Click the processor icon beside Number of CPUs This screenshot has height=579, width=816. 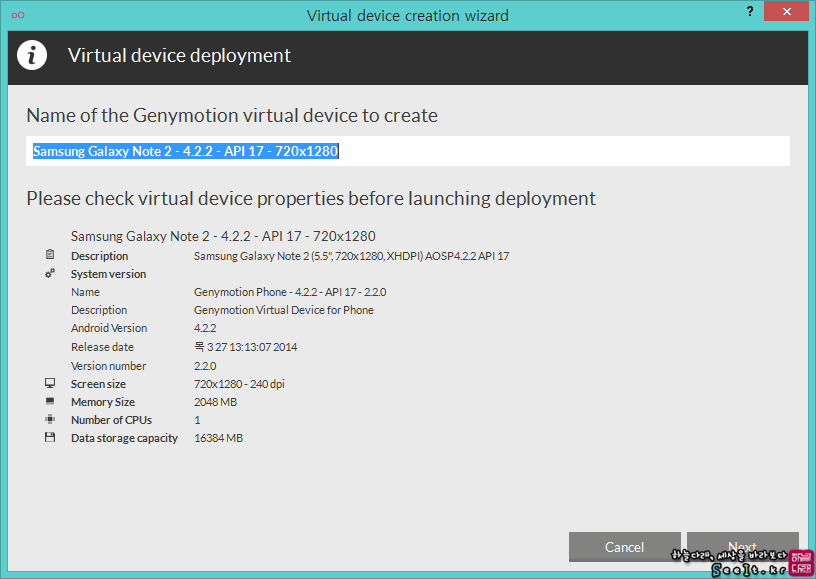[50, 419]
